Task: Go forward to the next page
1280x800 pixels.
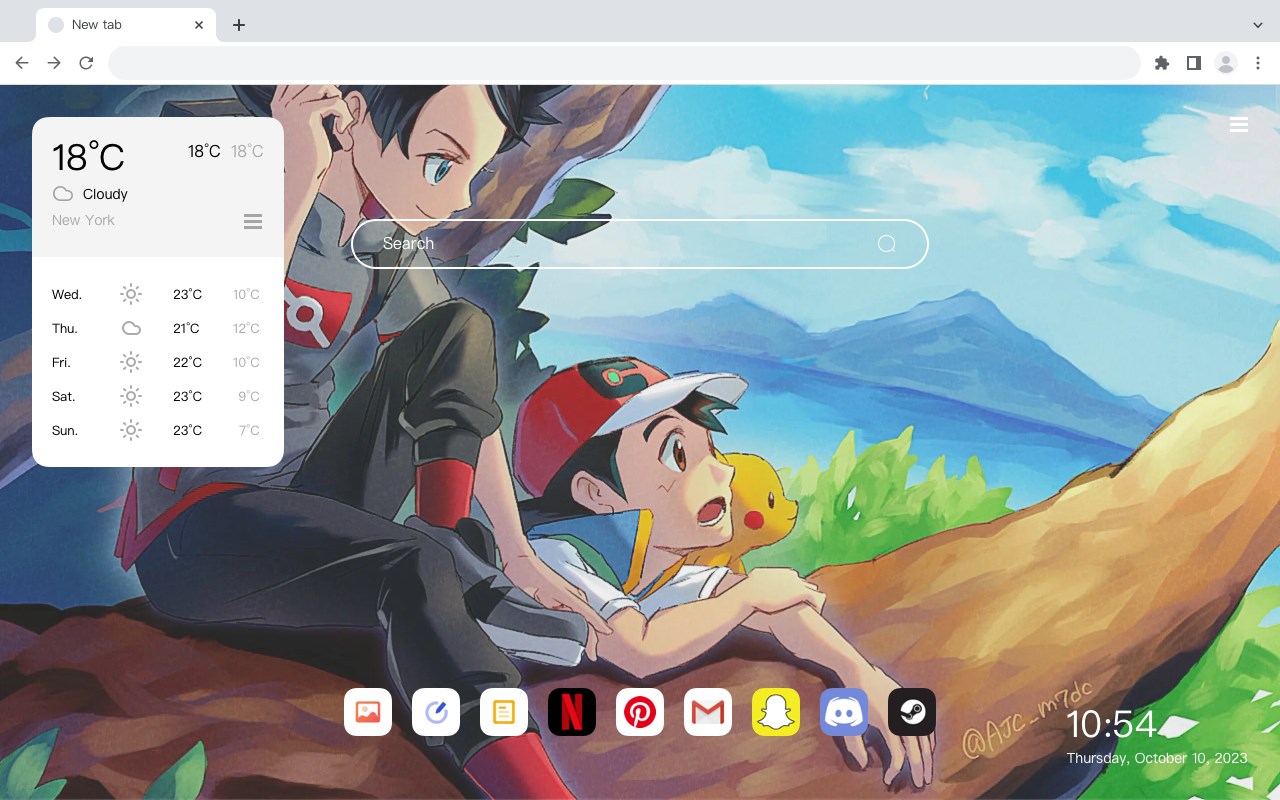Action: click(54, 63)
